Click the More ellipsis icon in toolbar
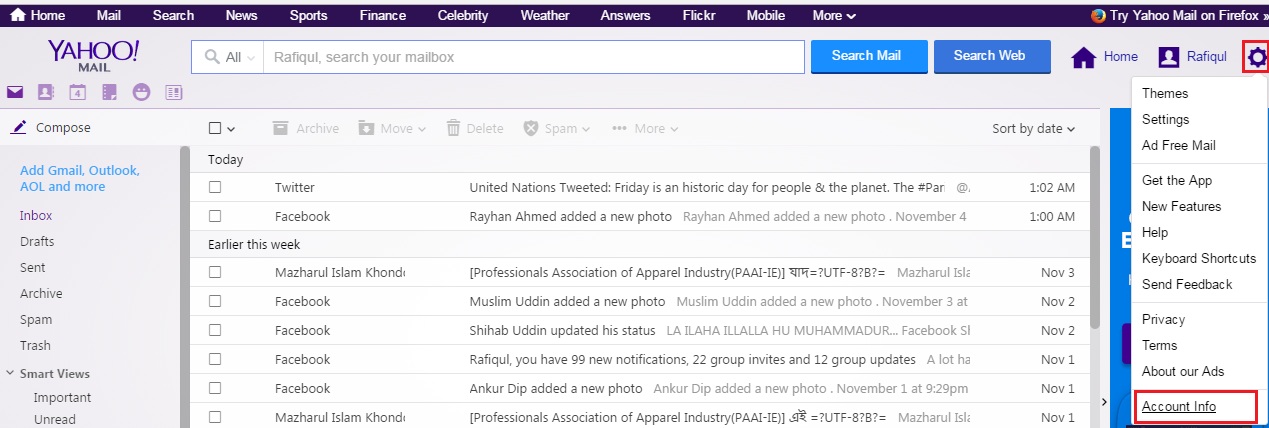The height and width of the screenshot is (428, 1269). pyautogui.click(x=619, y=128)
